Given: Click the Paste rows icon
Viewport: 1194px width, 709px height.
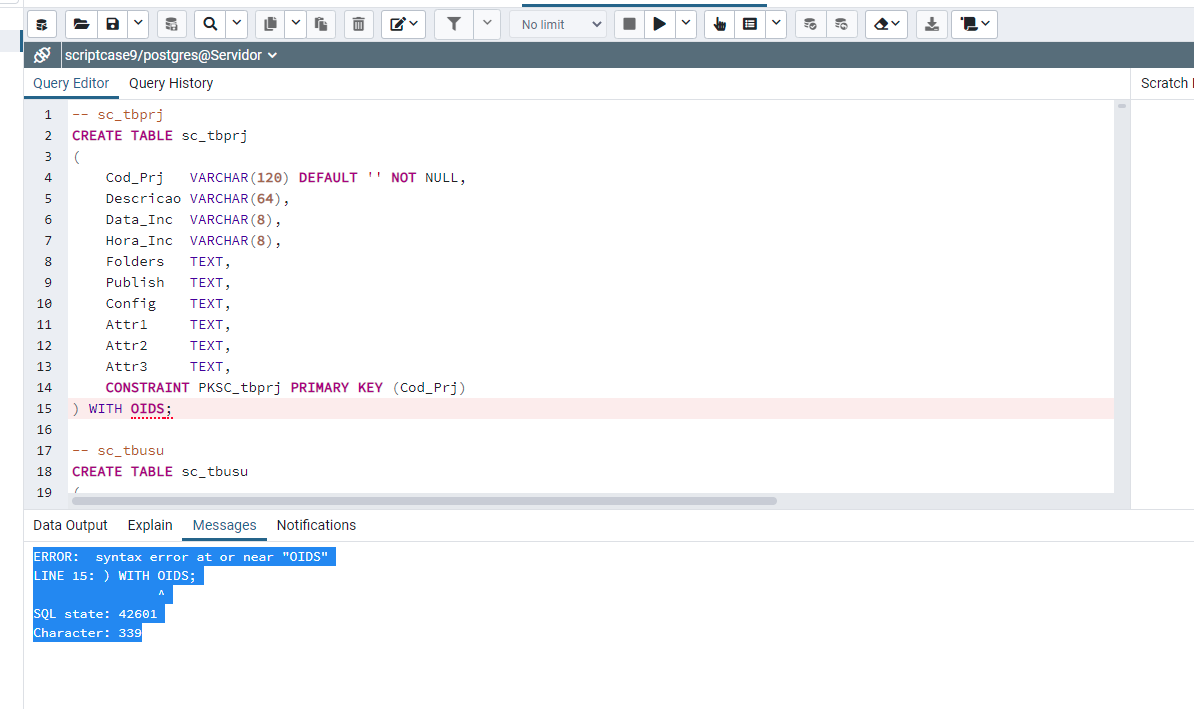Looking at the screenshot, I should pos(321,24).
